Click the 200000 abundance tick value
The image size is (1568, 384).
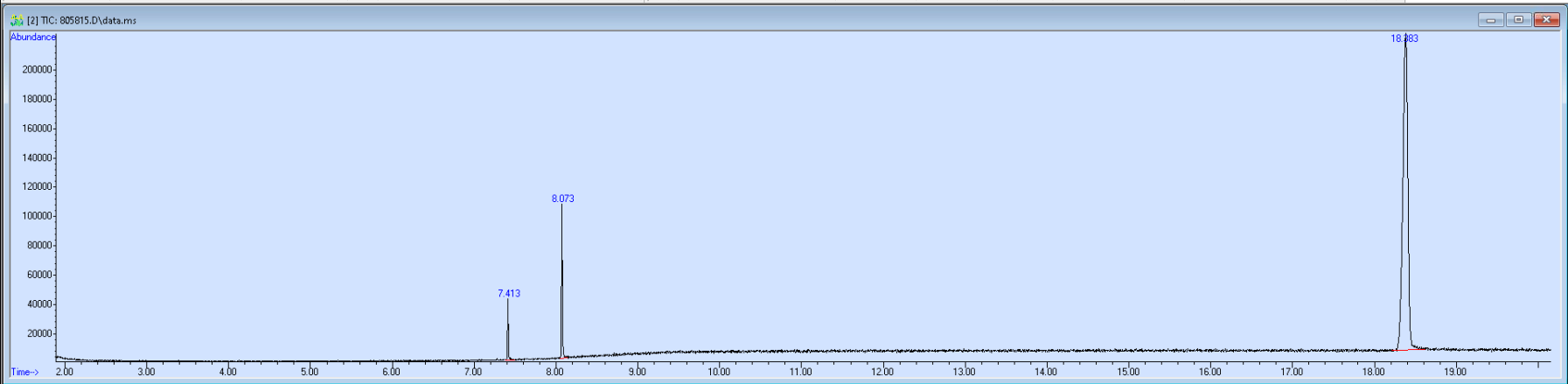[38, 70]
